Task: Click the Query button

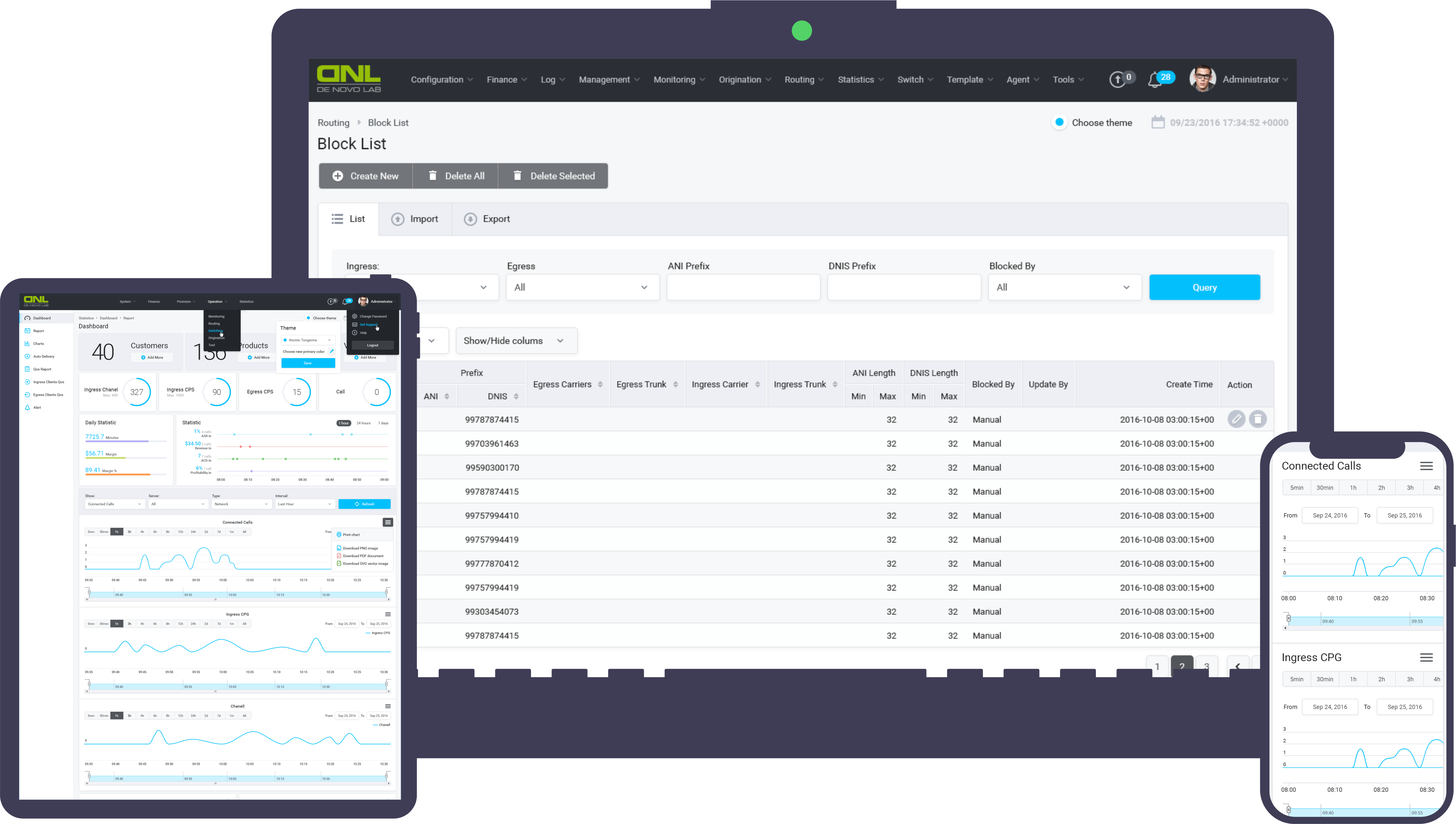Action: tap(1204, 287)
